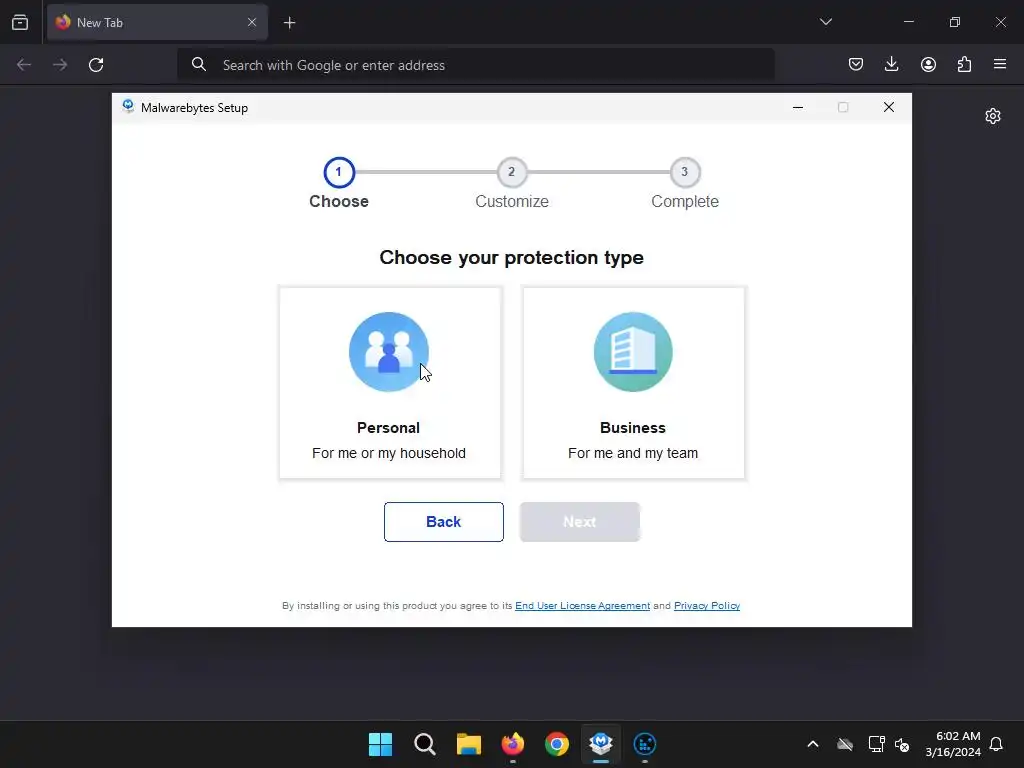Close the Malwarebytes Setup window
Viewport: 1024px width, 768px height.
[888, 107]
